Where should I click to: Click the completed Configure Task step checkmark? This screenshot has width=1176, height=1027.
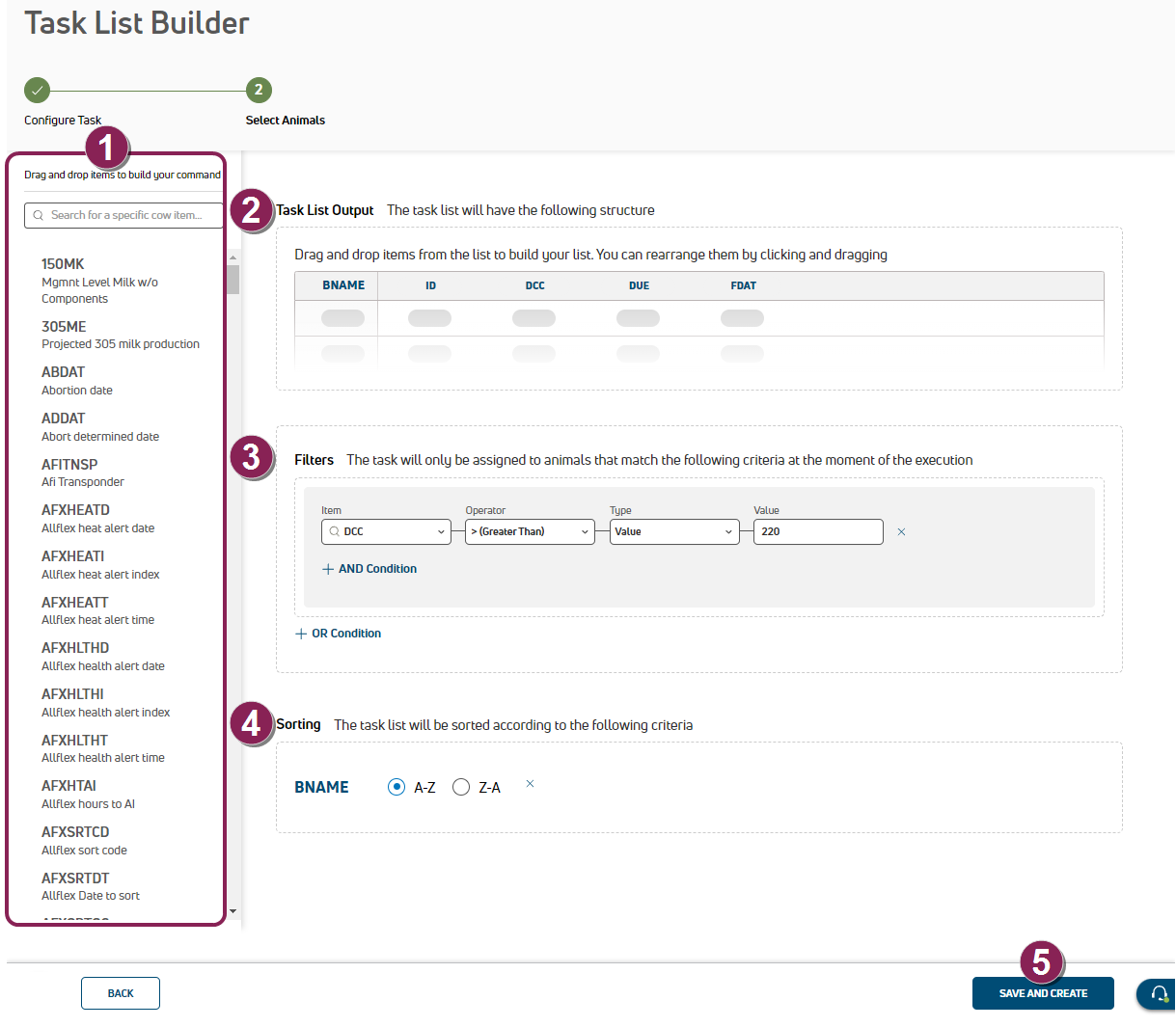point(37,90)
